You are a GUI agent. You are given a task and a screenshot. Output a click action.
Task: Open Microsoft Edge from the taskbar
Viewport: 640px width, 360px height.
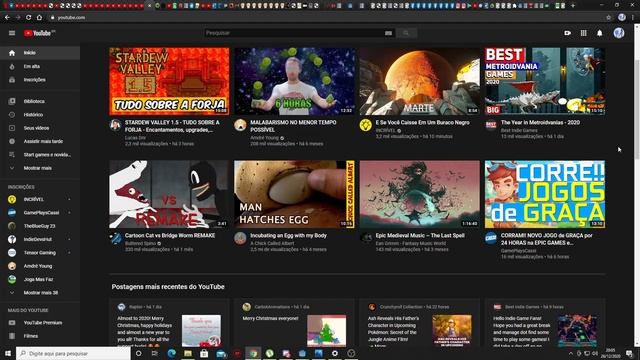pos(171,353)
